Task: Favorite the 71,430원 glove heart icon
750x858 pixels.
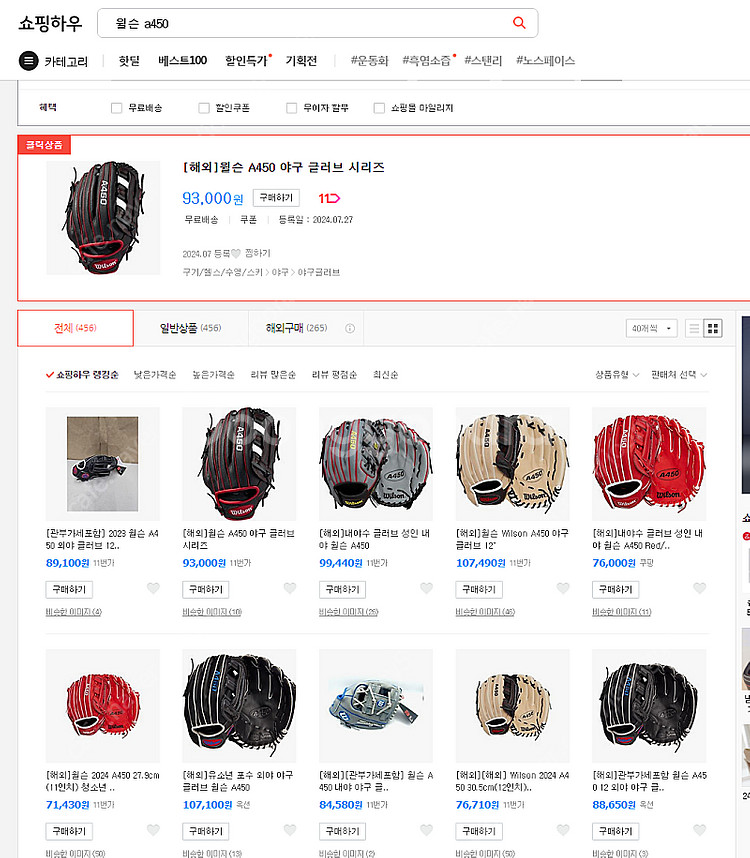Action: (153, 830)
